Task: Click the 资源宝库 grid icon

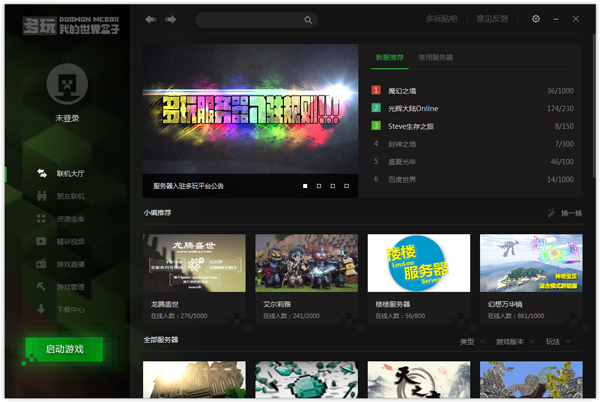Action: coord(41,218)
